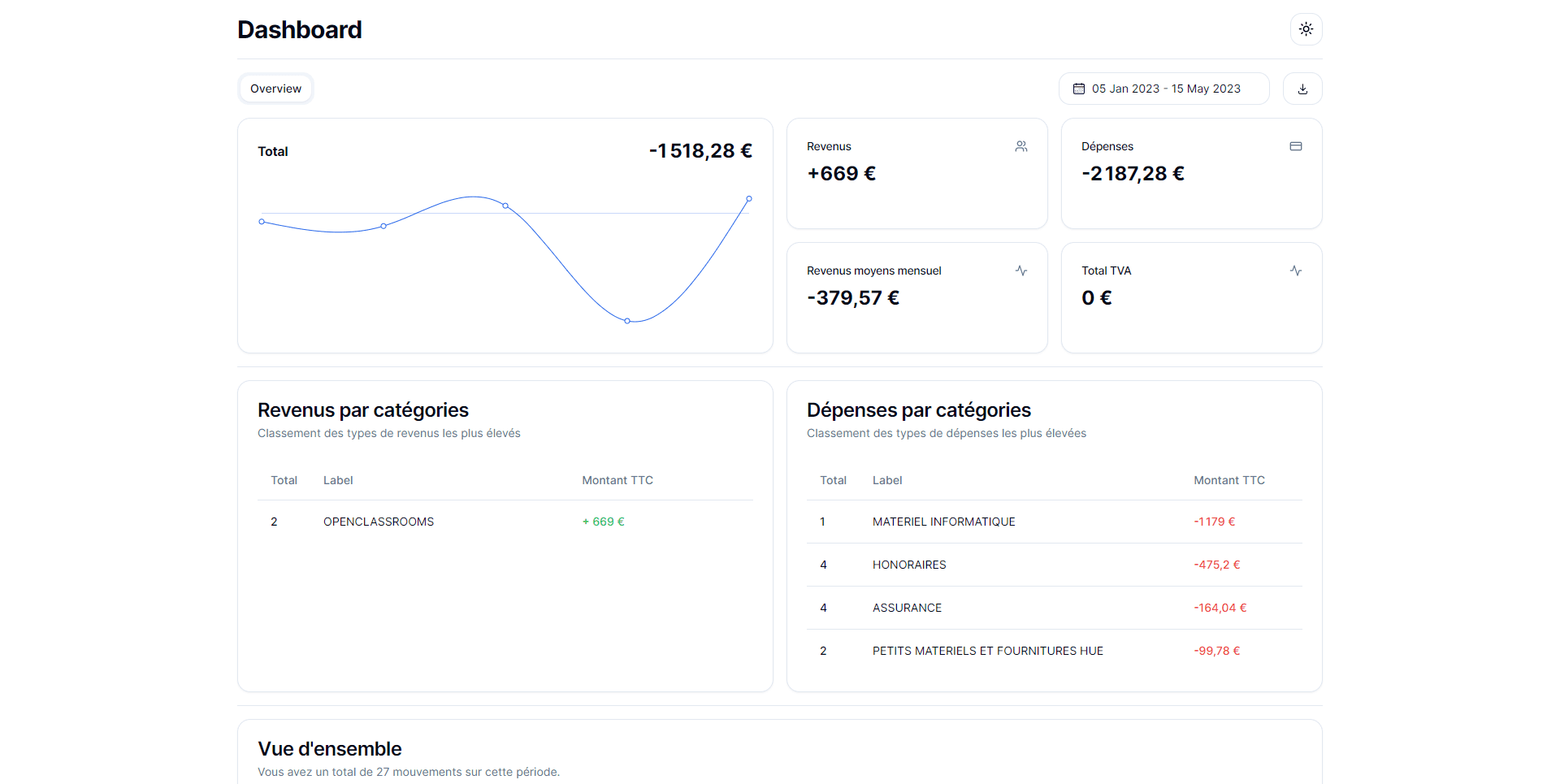Open the date range picker 05 Jan 2023
Image resolution: width=1560 pixels, height=784 pixels.
[x=1163, y=89]
